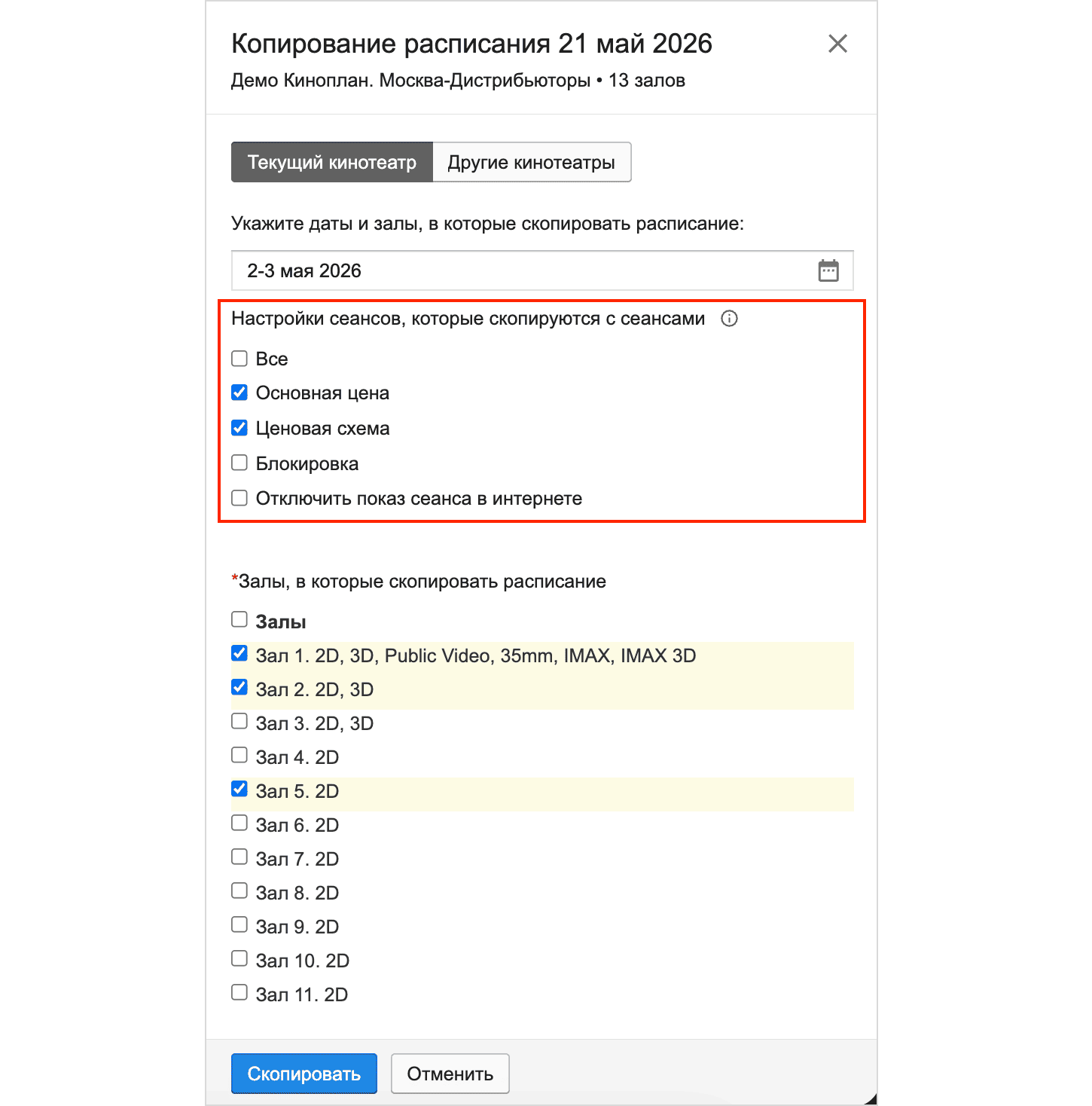Open the calendar date picker icon
Viewport: 1092px width, 1106px height.
pos(828,270)
